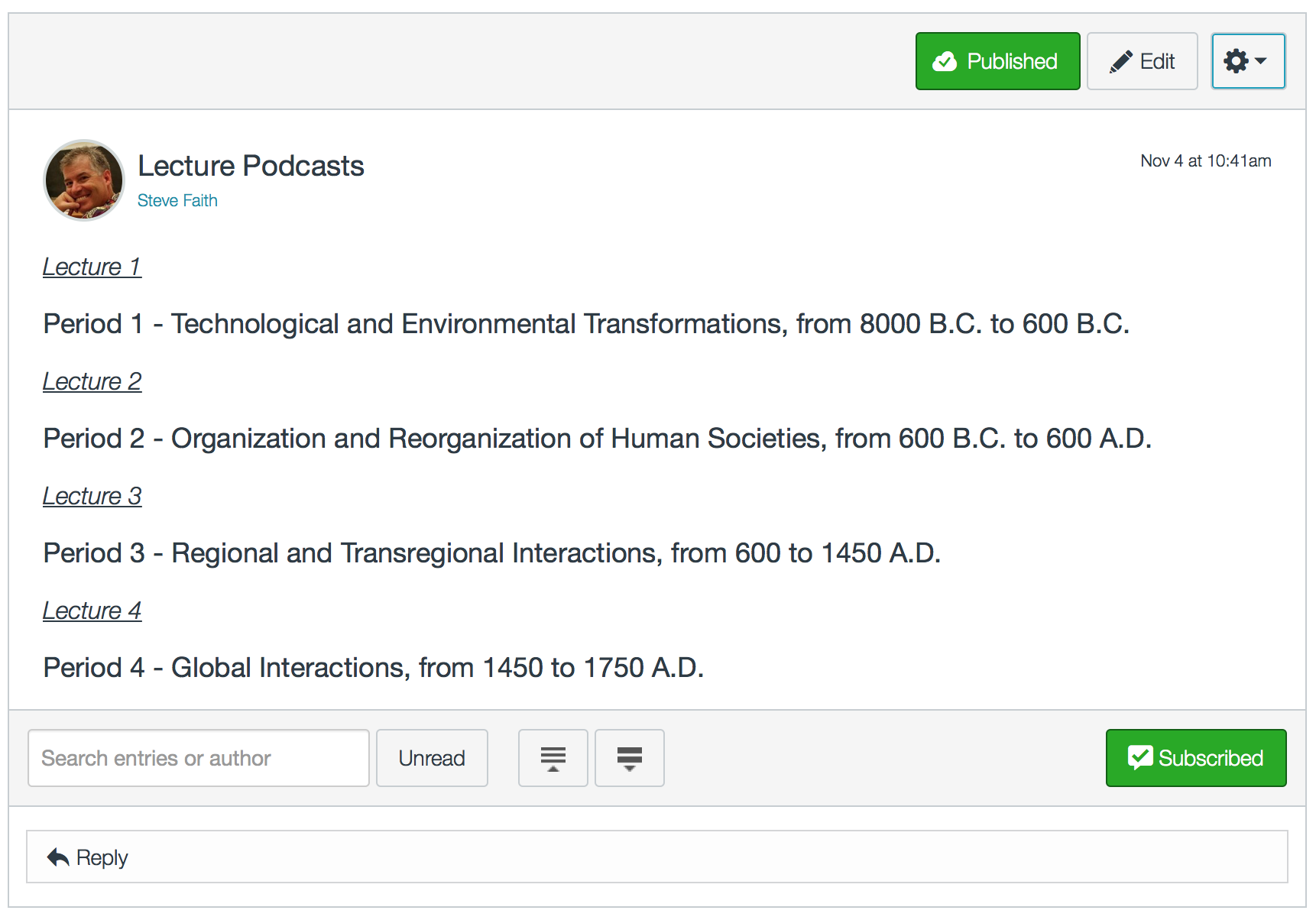Click the Edit button with pencil icon
Screen dimensions: 1316x920
pos(1142,61)
